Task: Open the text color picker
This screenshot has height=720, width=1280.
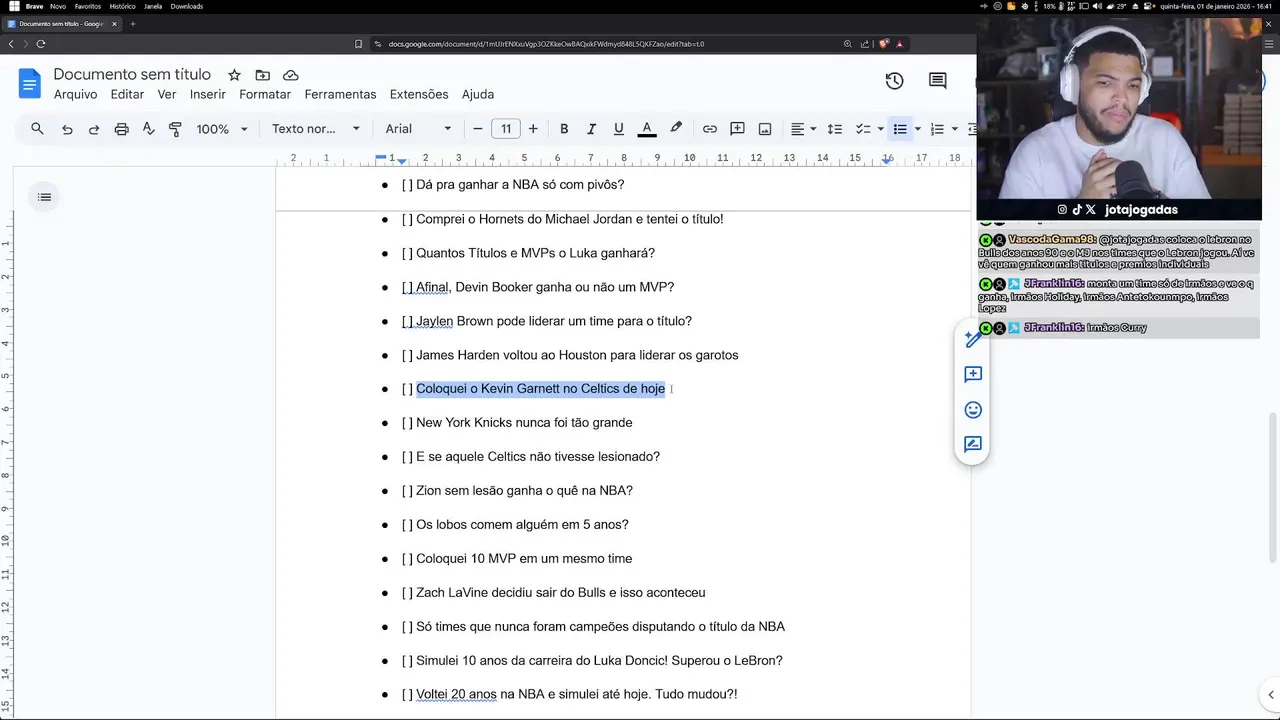Action: click(x=647, y=129)
